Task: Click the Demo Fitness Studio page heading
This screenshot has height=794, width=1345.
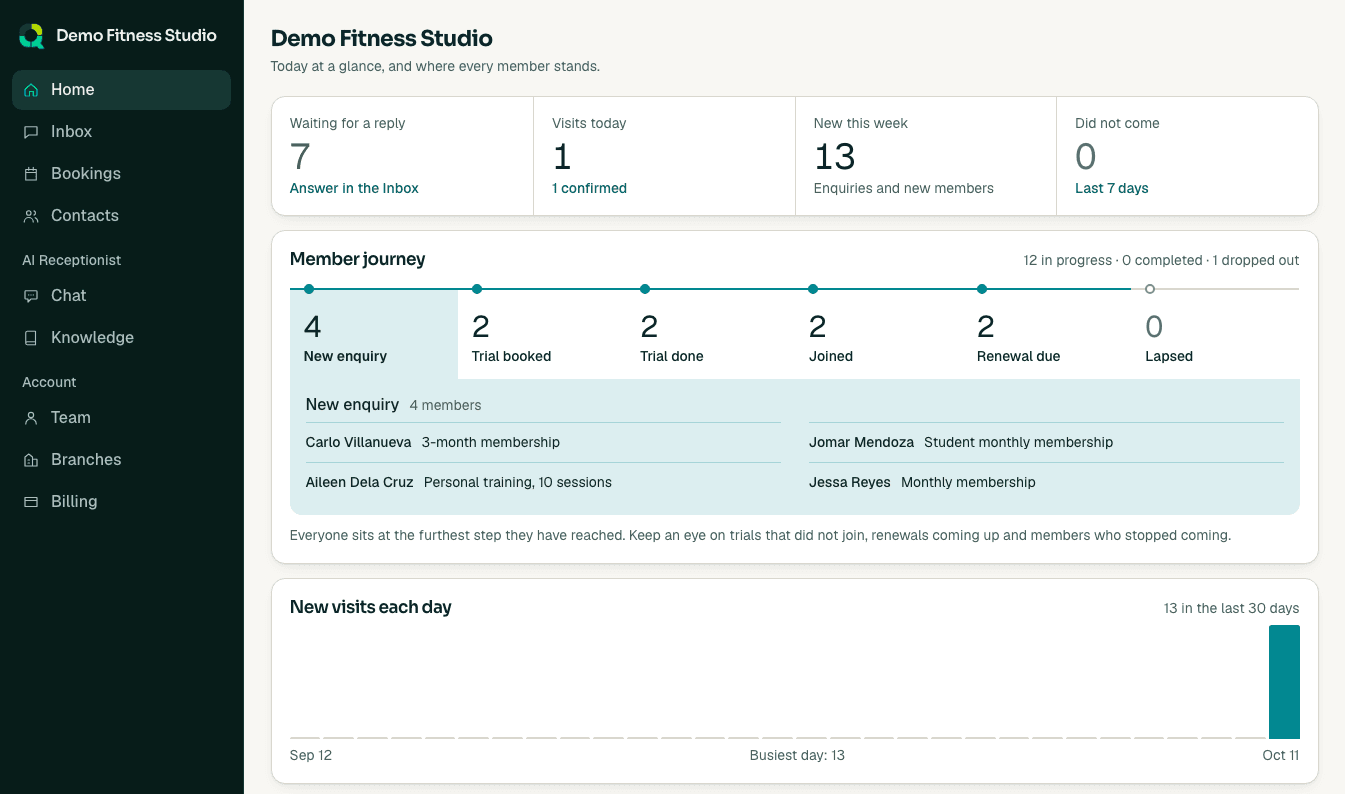Action: coord(382,39)
